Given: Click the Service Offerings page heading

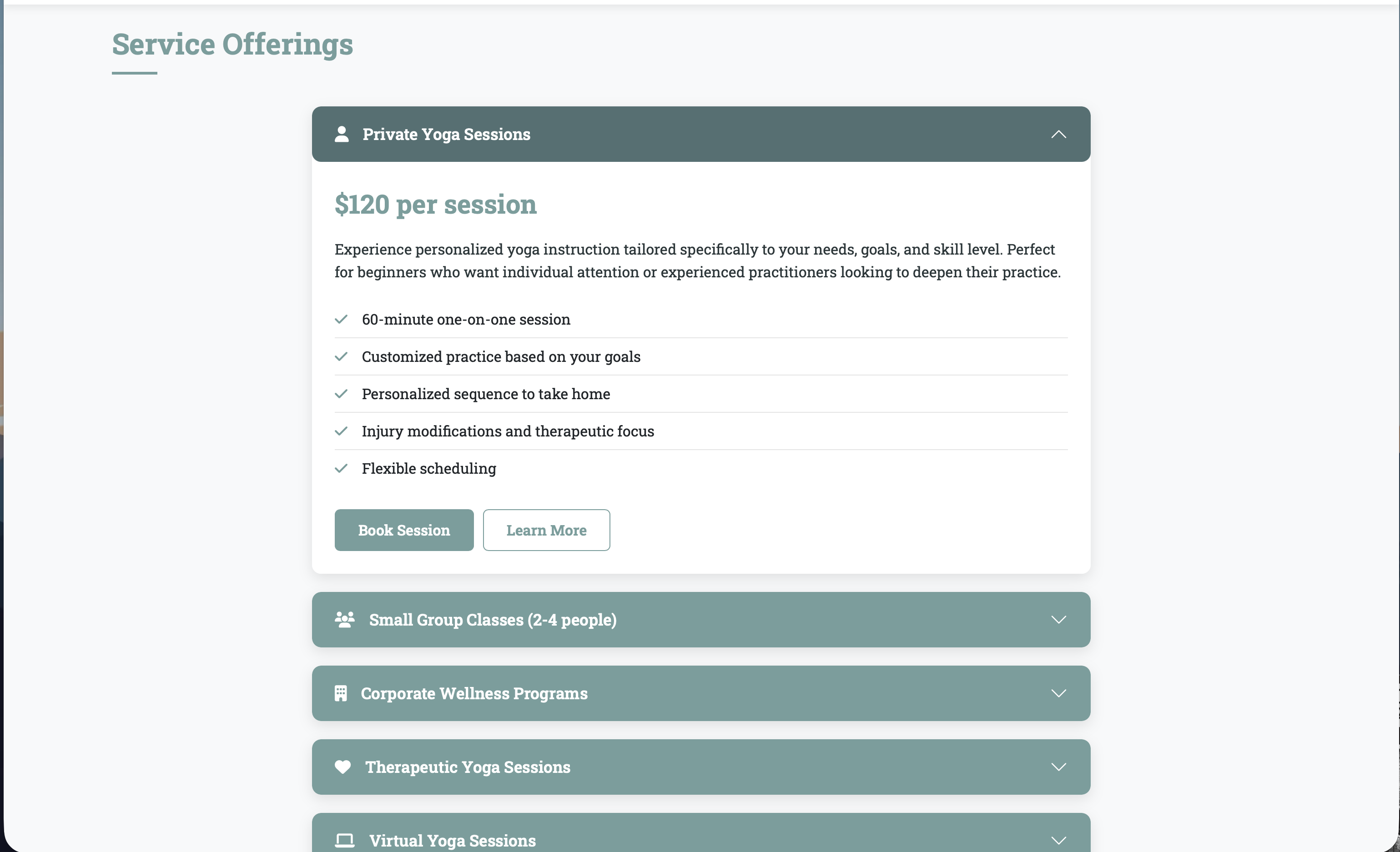Looking at the screenshot, I should [232, 44].
